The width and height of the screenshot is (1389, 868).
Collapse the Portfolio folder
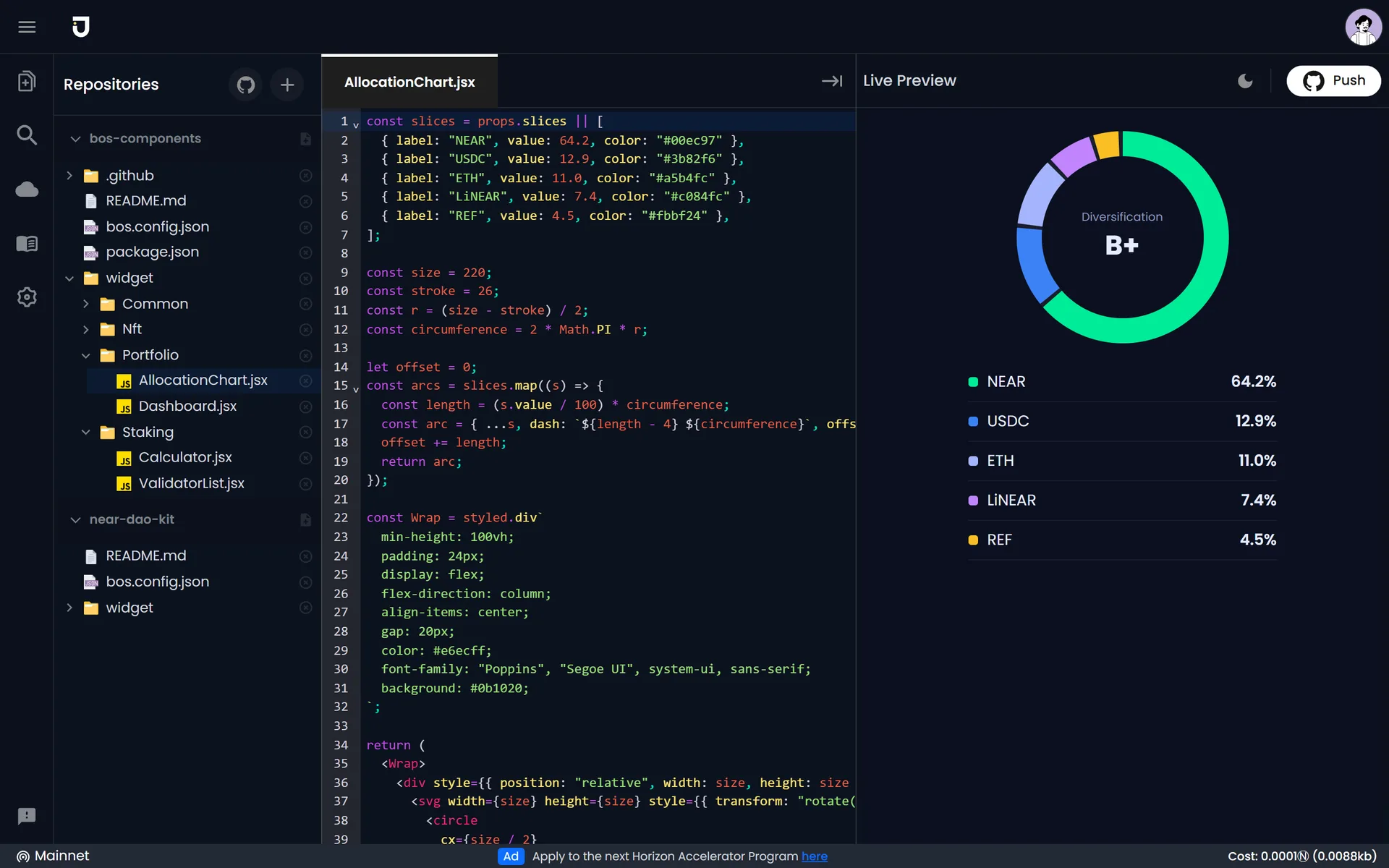click(x=85, y=355)
